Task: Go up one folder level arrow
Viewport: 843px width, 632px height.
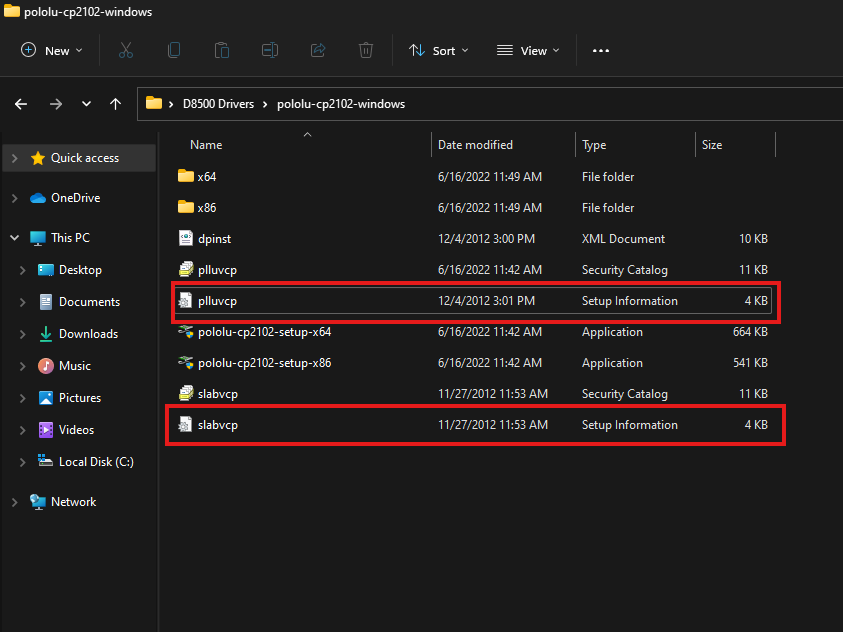Action: [116, 104]
